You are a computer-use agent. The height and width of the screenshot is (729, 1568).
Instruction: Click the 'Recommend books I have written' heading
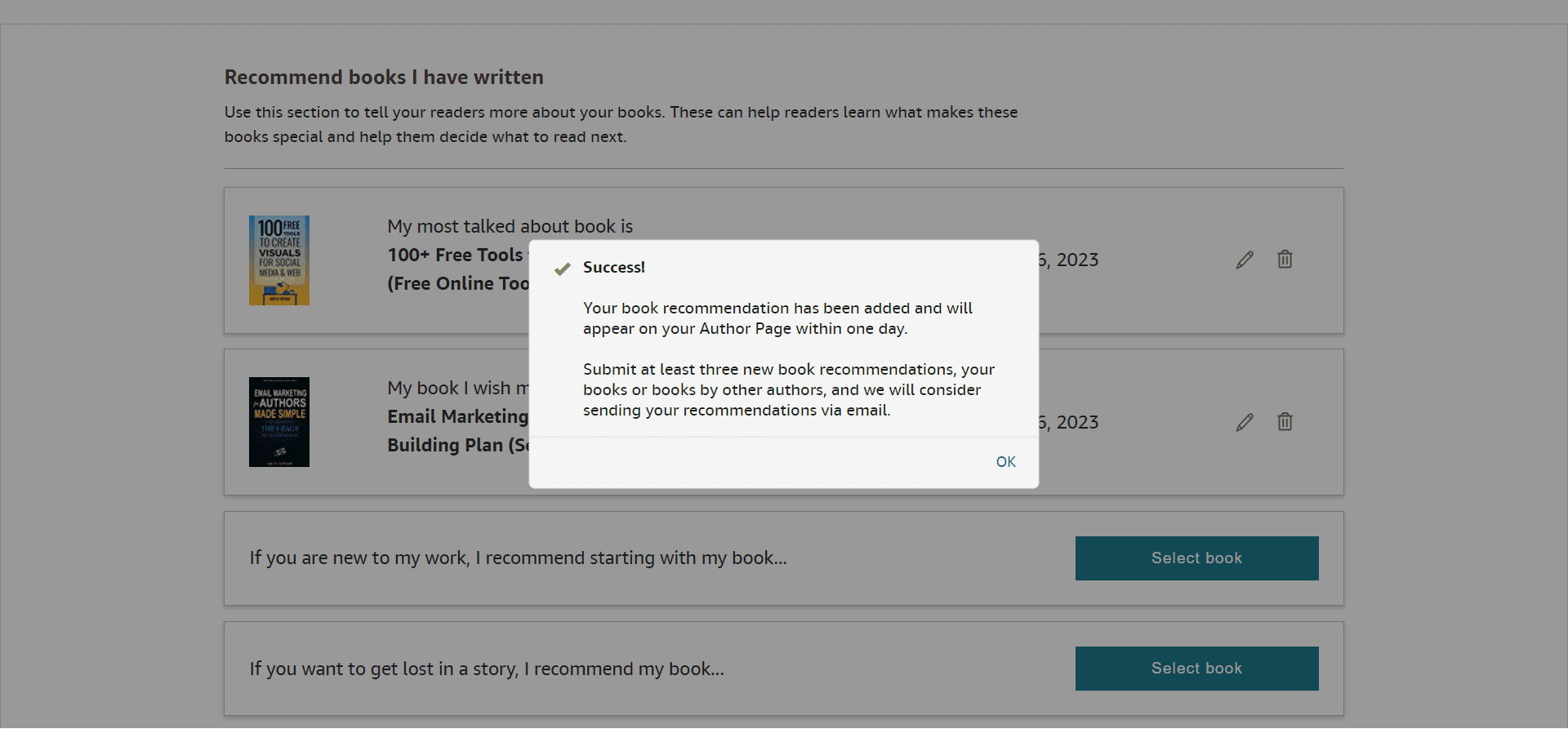[x=384, y=78]
